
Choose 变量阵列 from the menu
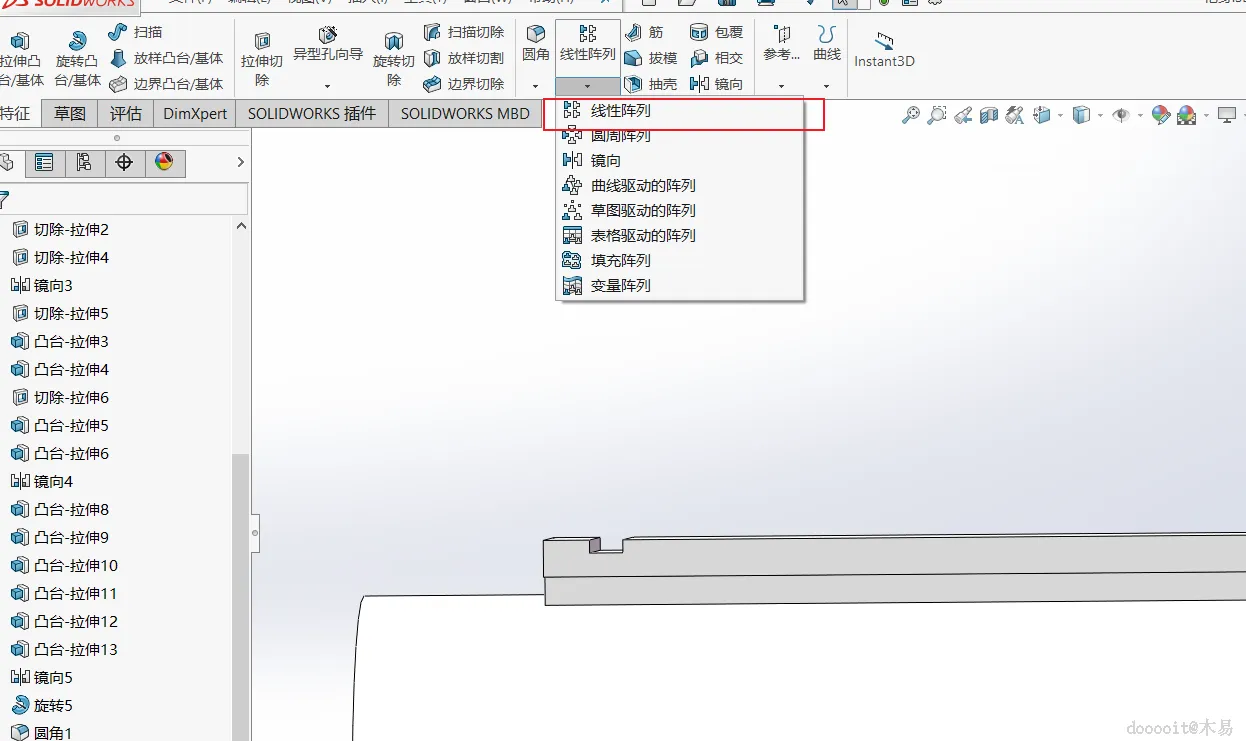point(680,285)
